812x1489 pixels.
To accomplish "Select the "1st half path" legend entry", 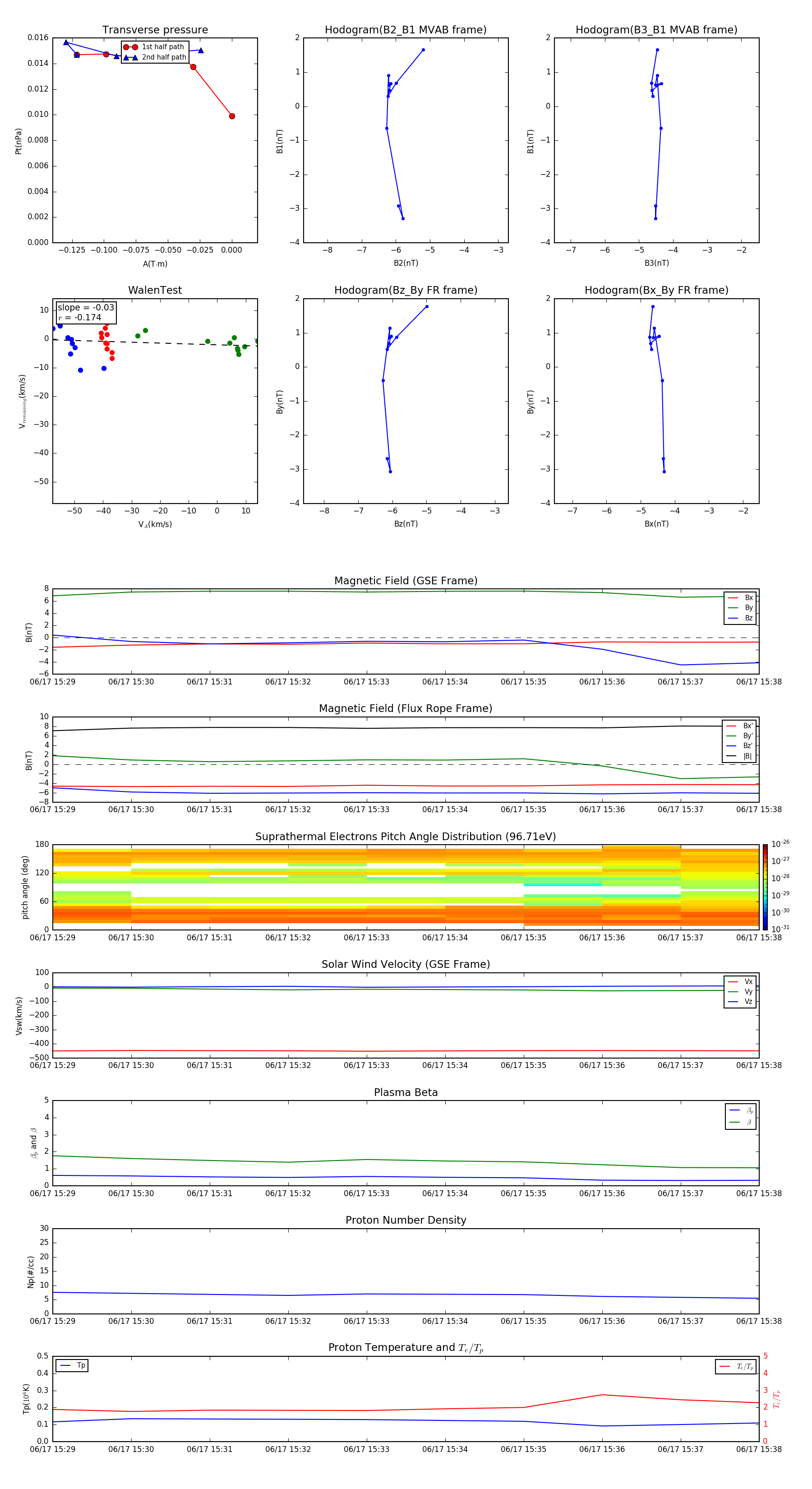I will [154, 47].
